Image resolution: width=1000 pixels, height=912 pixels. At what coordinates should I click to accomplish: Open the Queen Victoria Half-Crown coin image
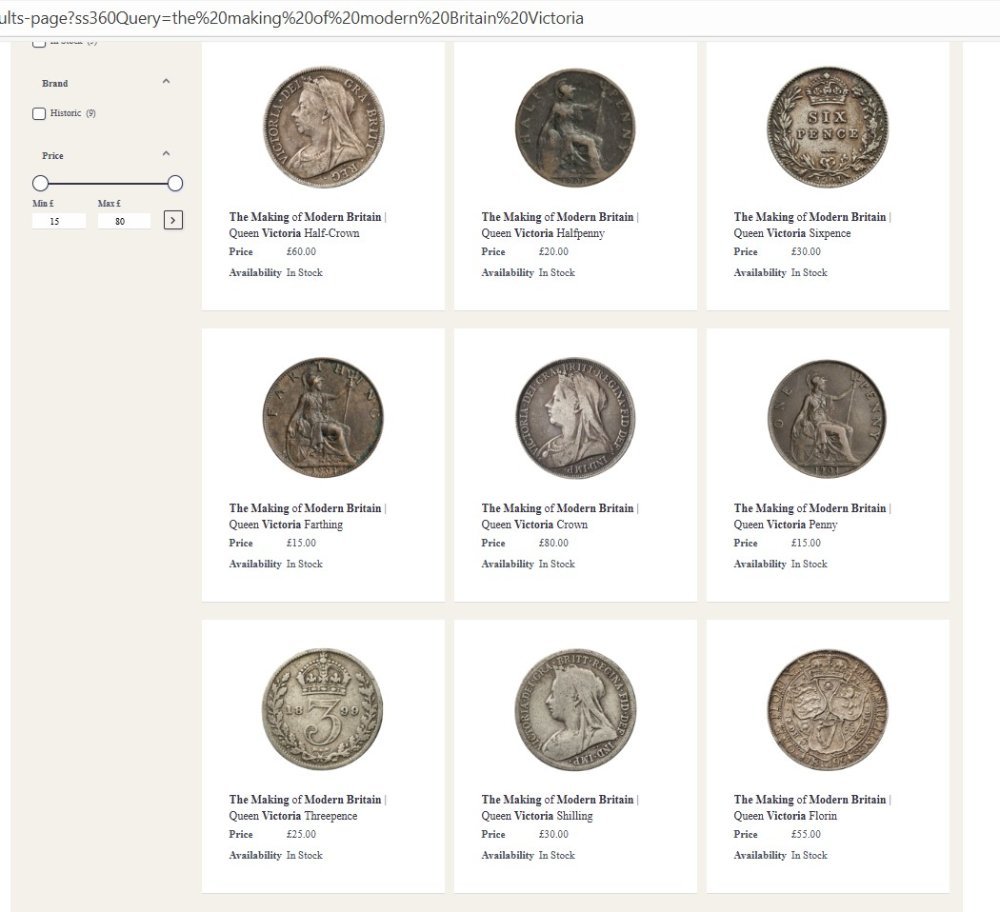(323, 127)
